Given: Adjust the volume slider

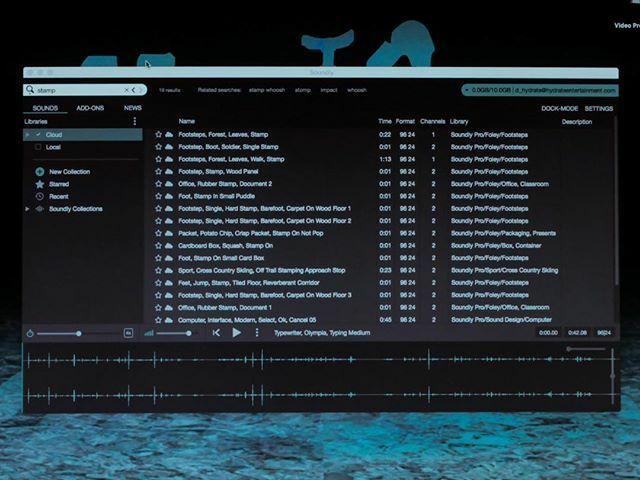Looking at the screenshot, I should click(x=189, y=333).
